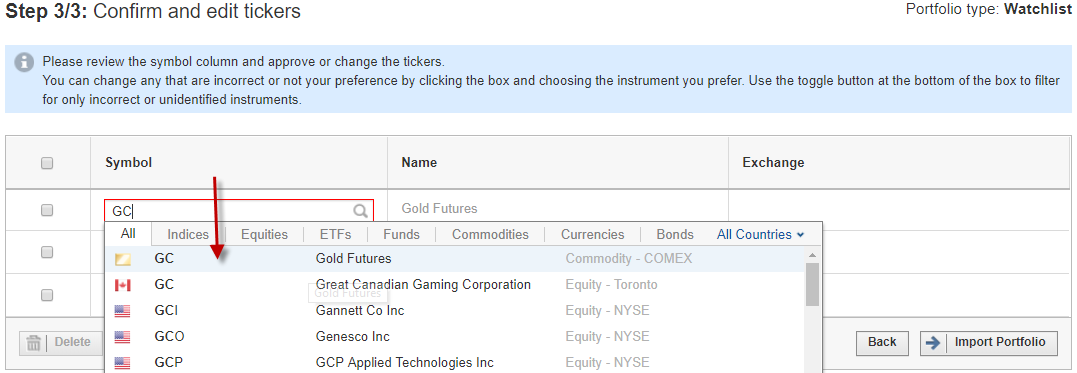
Task: Click the scroll-up arrow in results list
Action: pos(813,255)
